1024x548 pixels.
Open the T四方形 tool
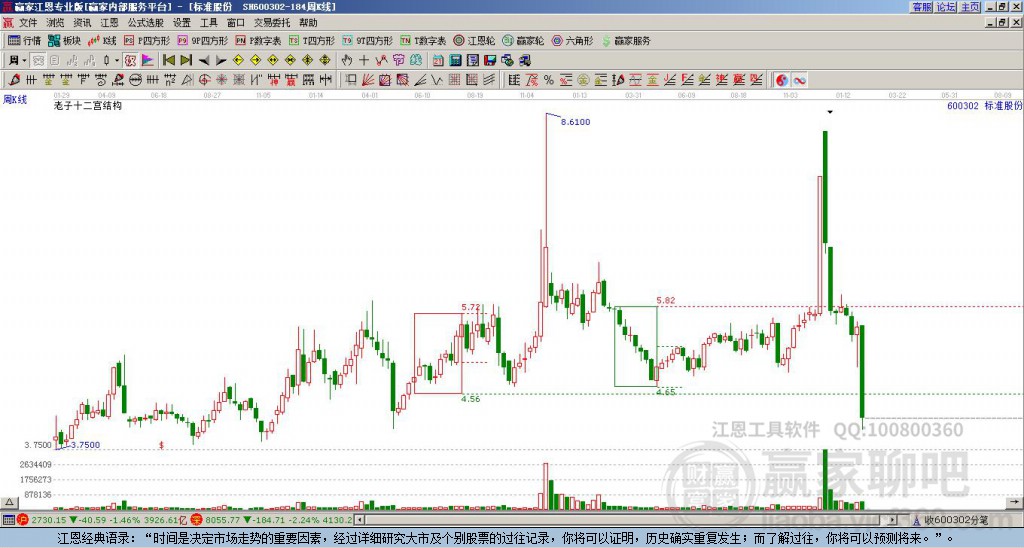312,40
